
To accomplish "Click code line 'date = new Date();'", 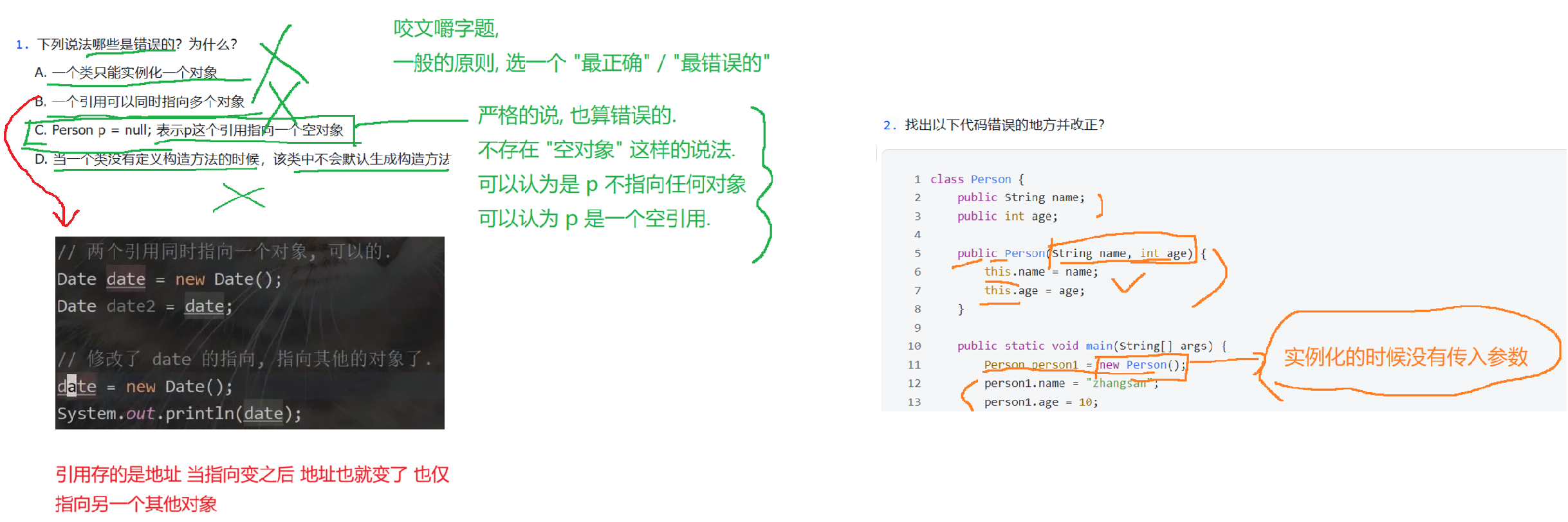I will (145, 386).
